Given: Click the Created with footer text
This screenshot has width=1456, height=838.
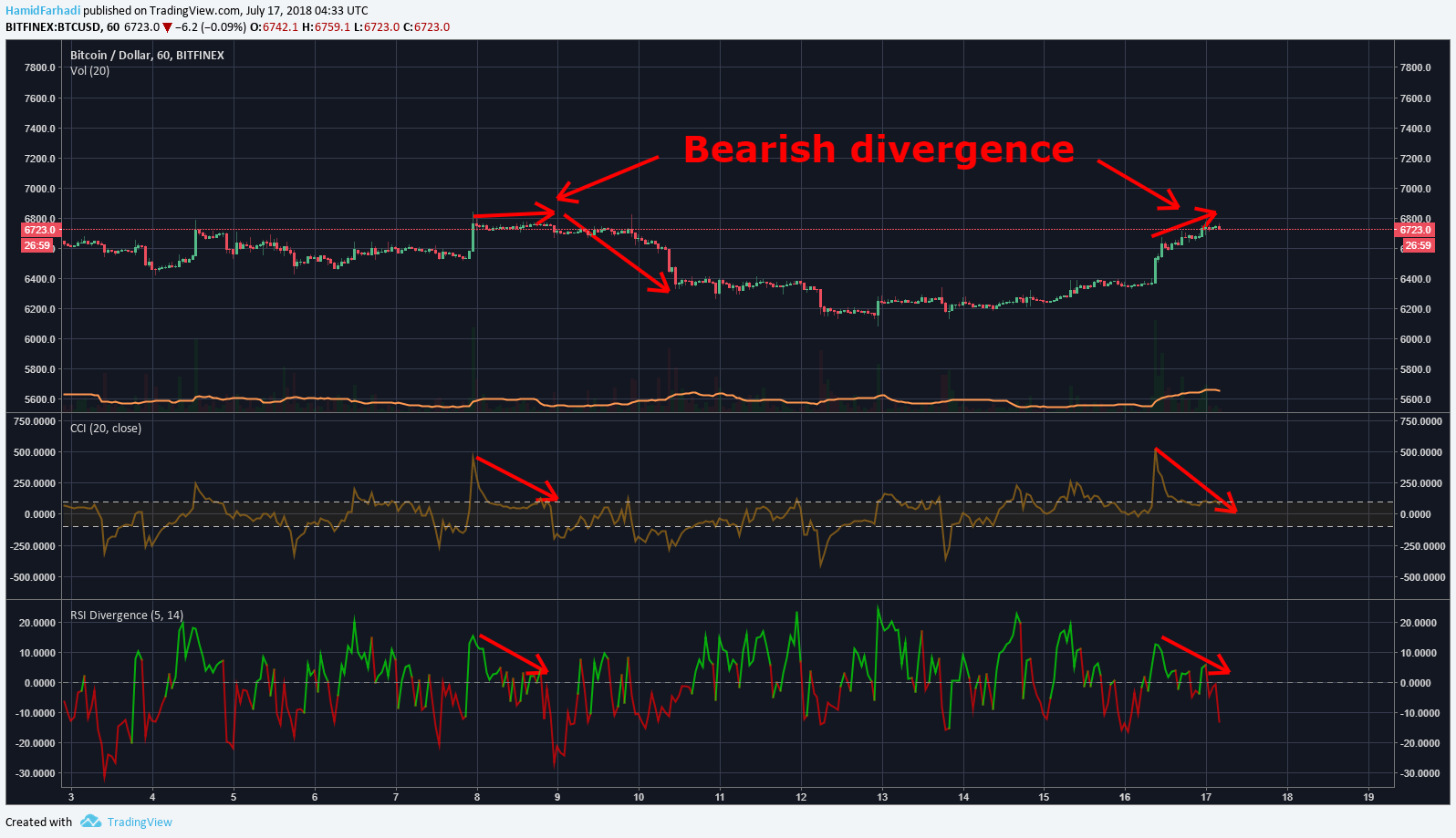Looking at the screenshot, I should 38,822.
